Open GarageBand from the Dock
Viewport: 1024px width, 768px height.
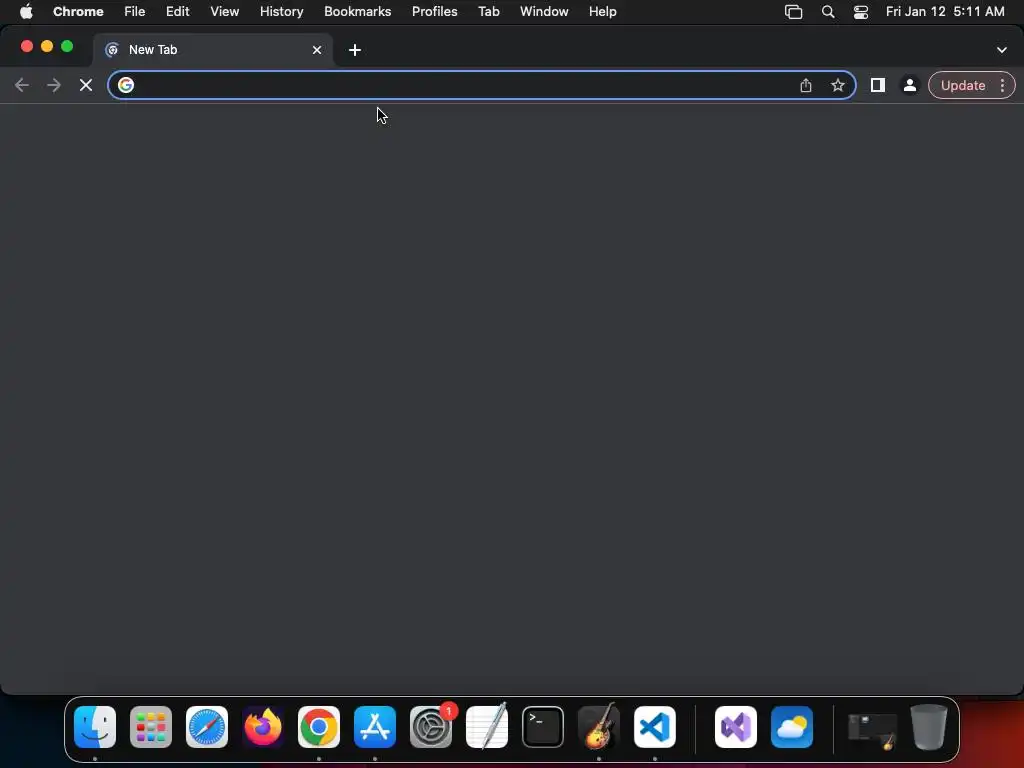599,727
